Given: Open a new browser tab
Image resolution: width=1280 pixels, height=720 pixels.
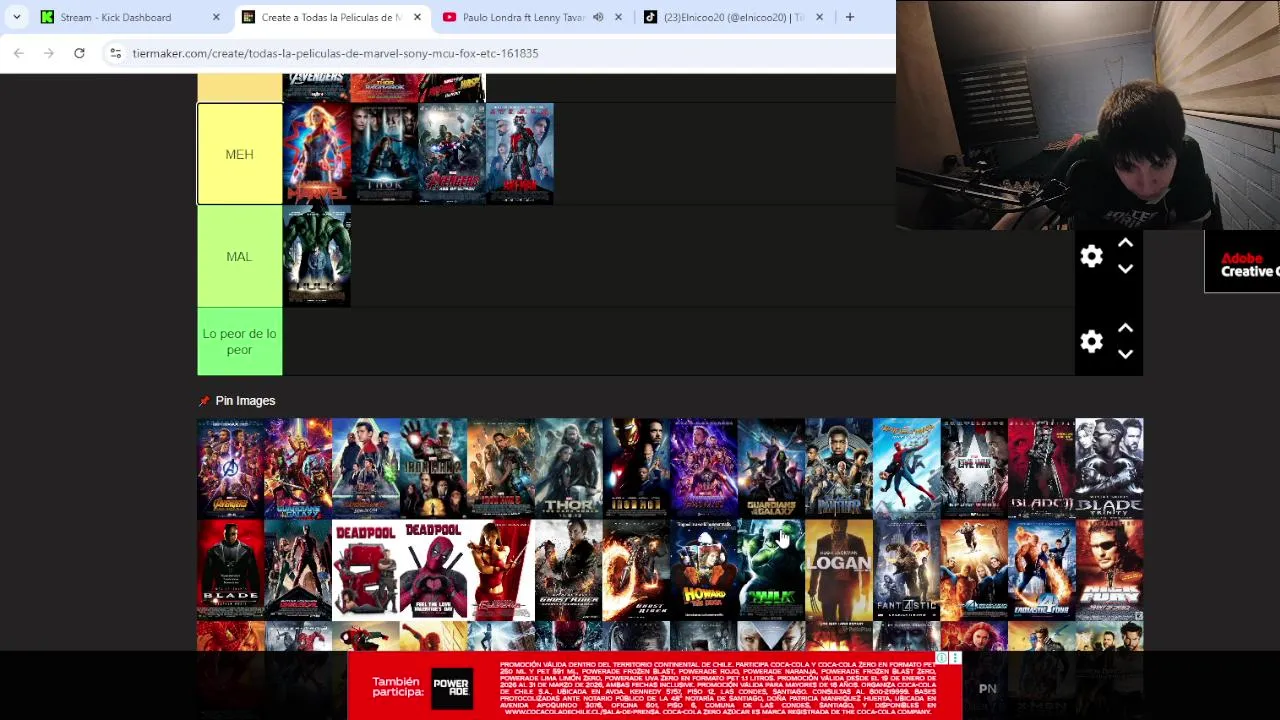Looking at the screenshot, I should coord(850,17).
